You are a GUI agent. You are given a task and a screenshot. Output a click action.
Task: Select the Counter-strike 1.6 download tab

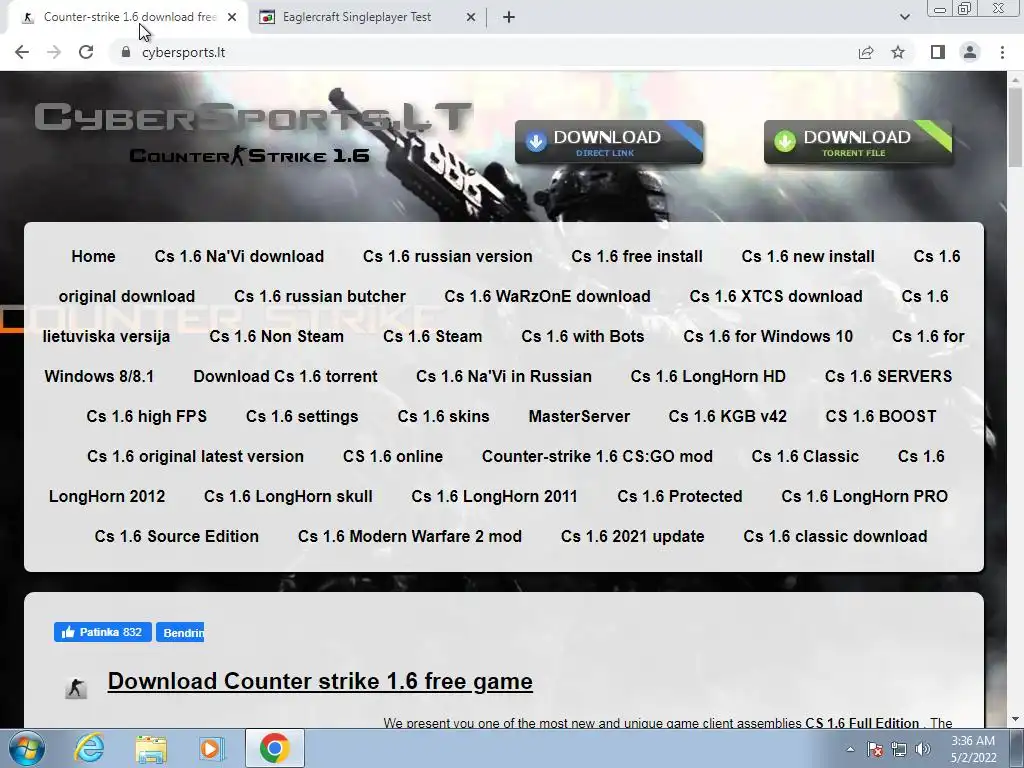129,17
